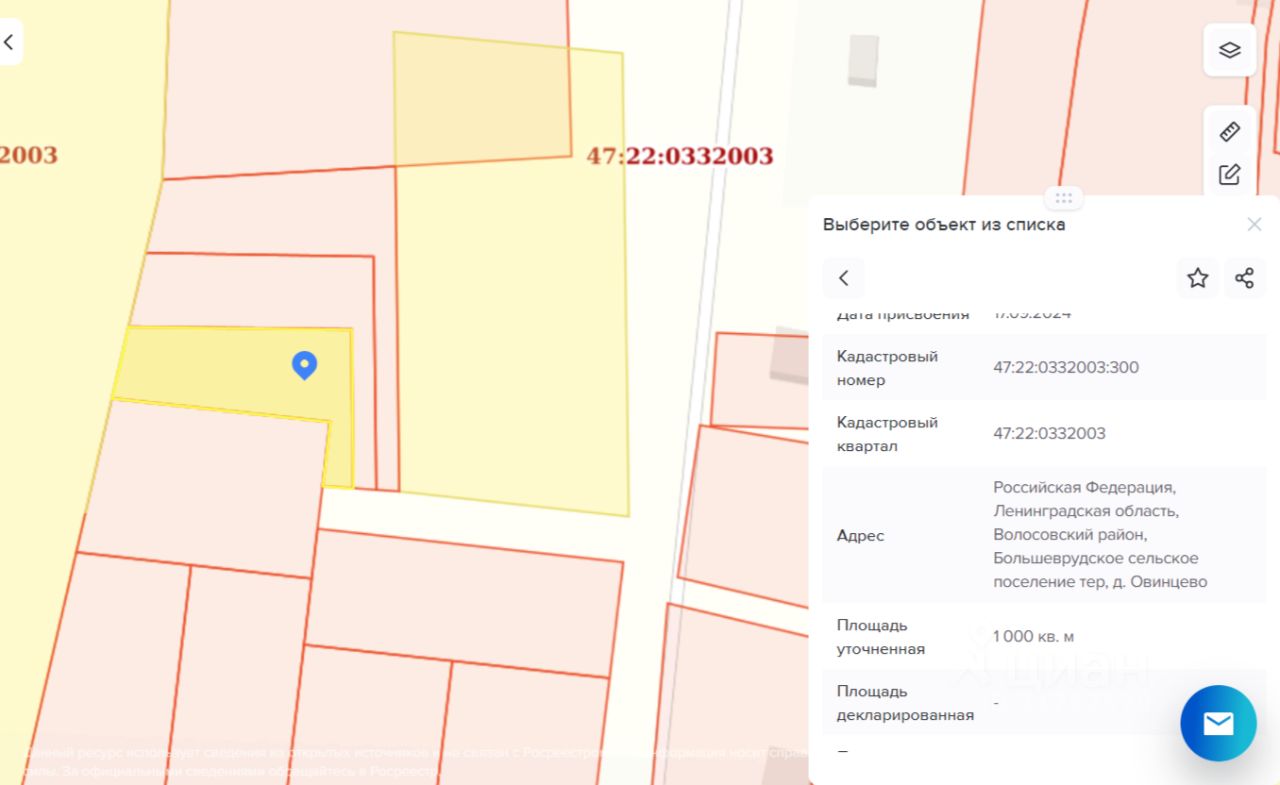
Task: Select cadastral quarter value 47:22:0332003
Action: point(1049,433)
